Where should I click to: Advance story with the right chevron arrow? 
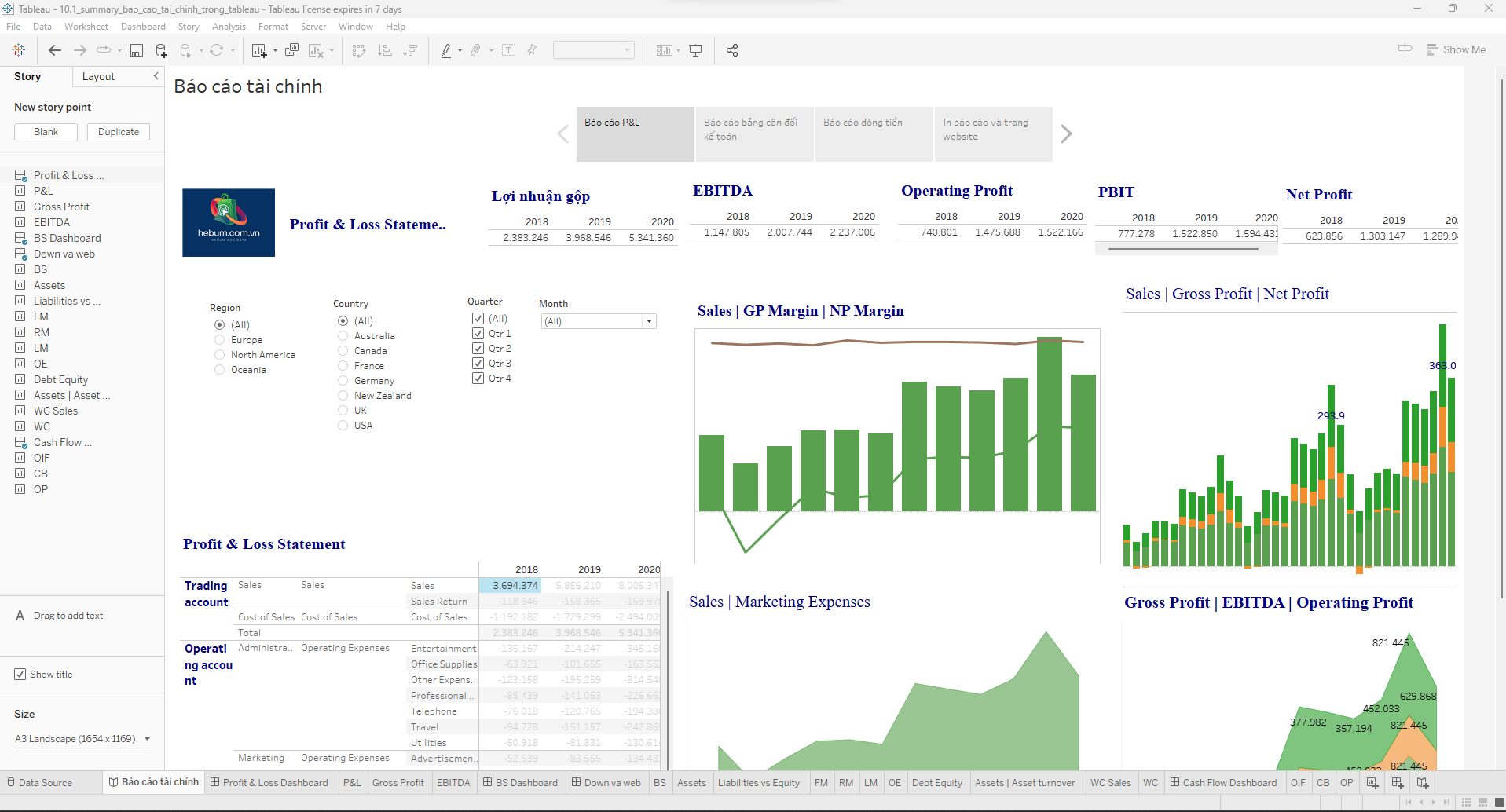[1066, 134]
